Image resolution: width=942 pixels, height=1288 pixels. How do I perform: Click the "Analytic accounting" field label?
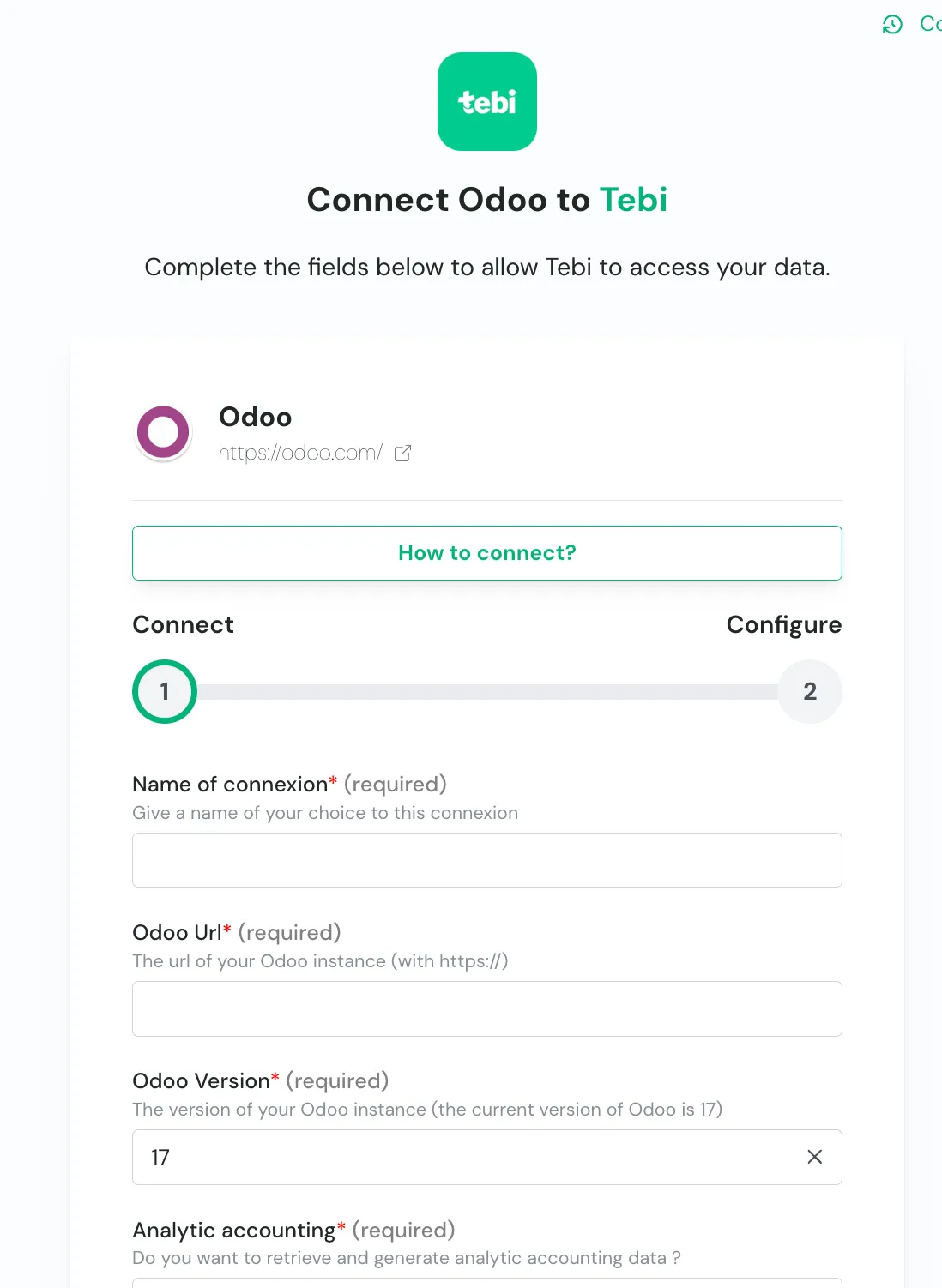click(x=234, y=1231)
